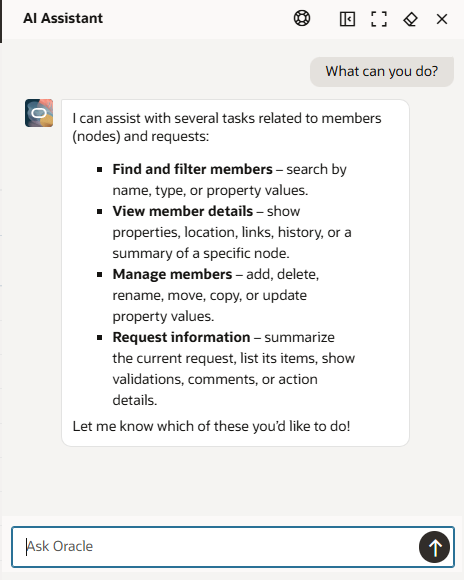Click the "AI Assistant" panel title

63,18
